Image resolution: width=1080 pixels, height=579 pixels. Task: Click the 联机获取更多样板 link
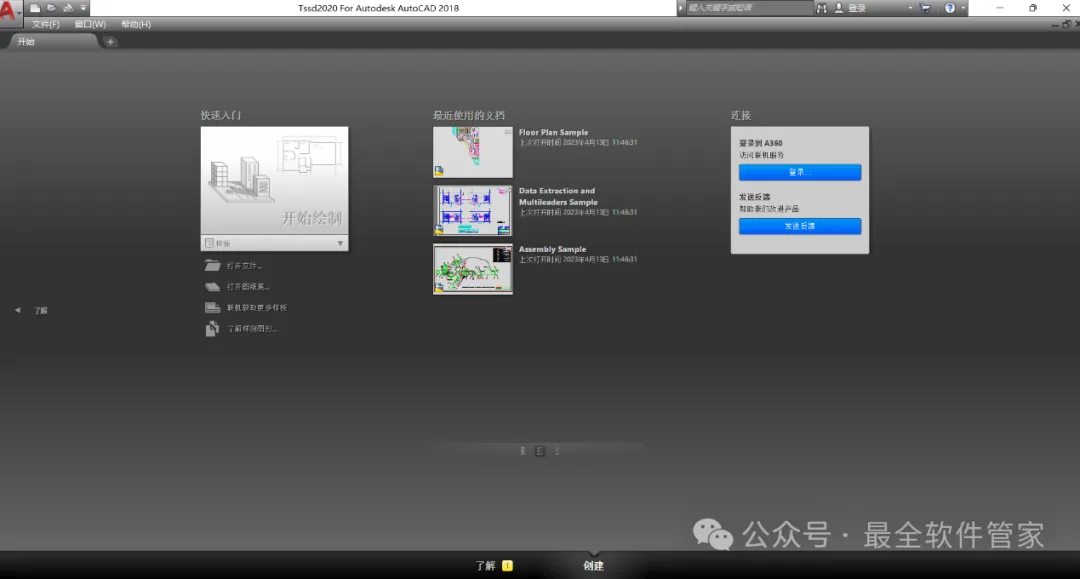(x=257, y=308)
